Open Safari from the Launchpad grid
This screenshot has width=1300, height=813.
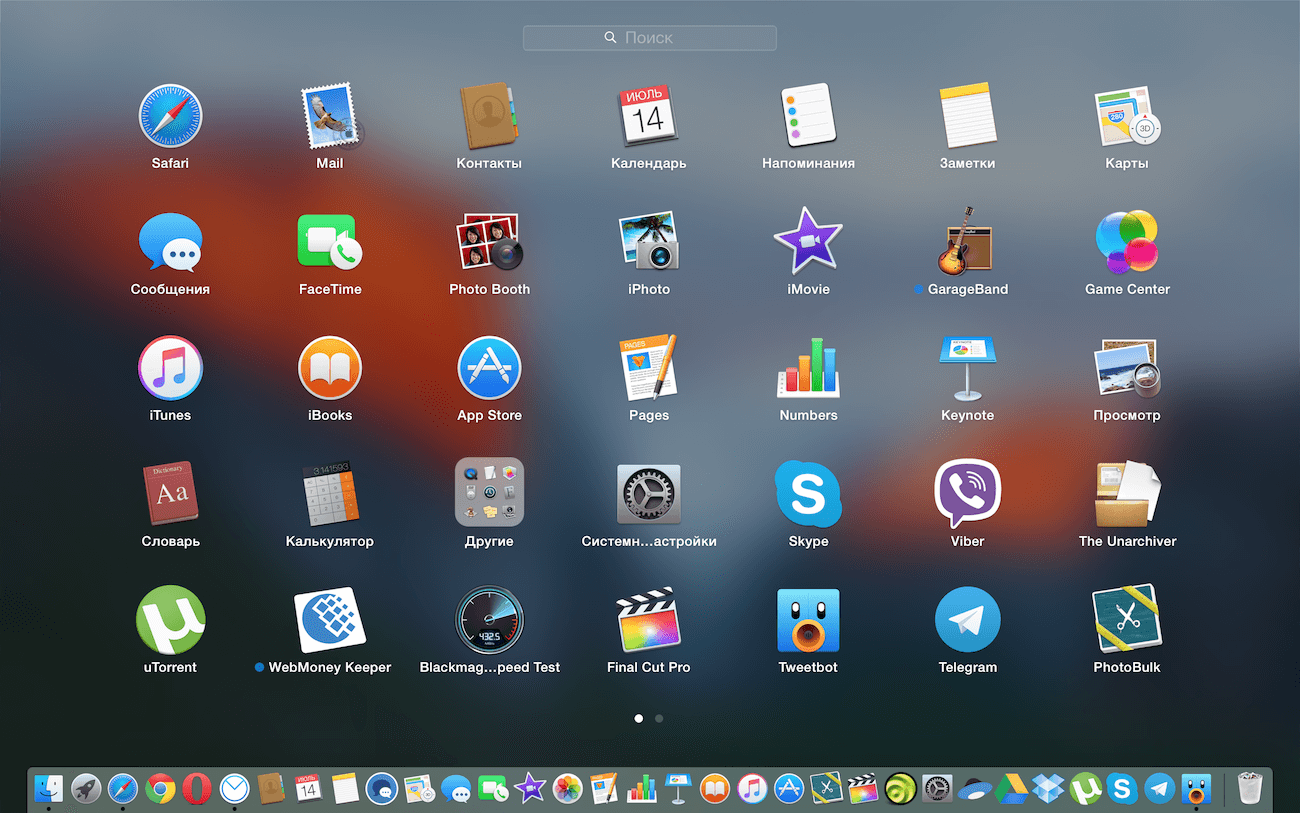tap(170, 116)
